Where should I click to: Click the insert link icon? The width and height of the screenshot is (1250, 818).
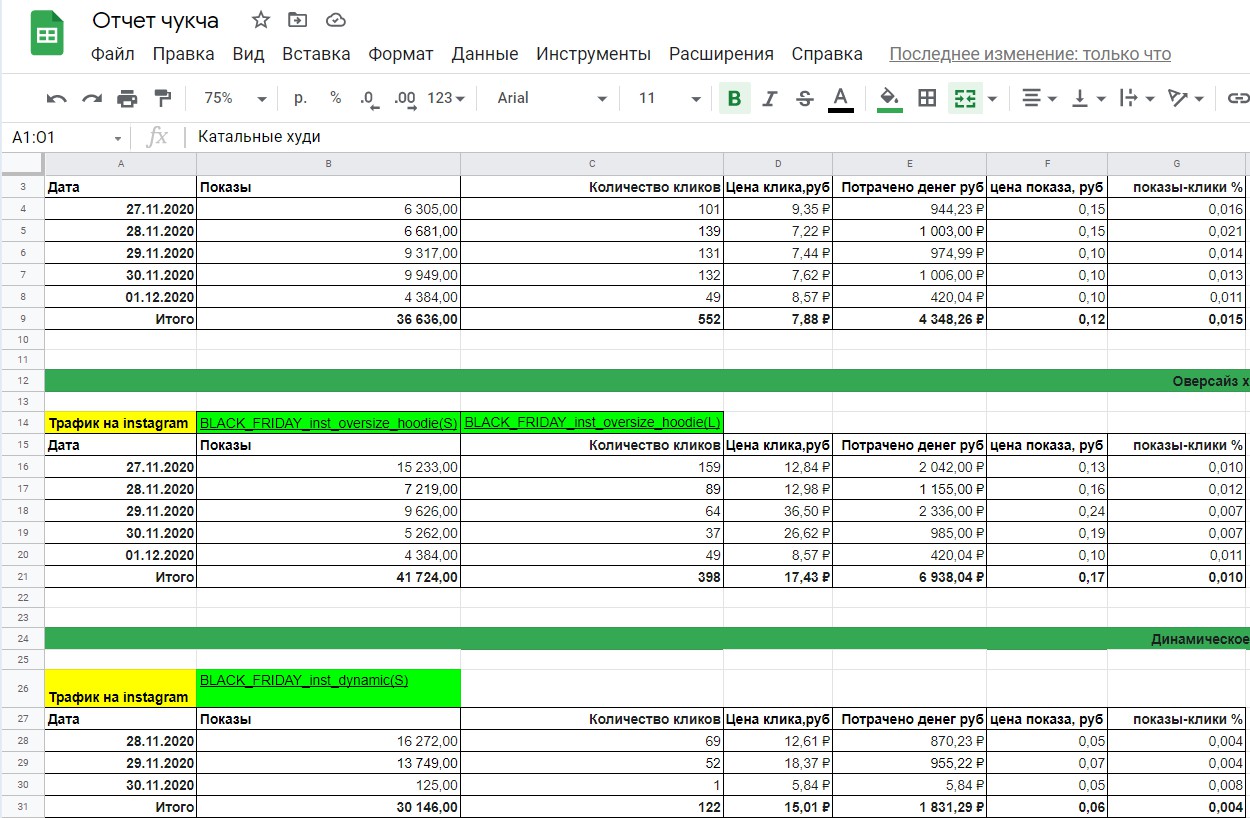click(x=1238, y=98)
